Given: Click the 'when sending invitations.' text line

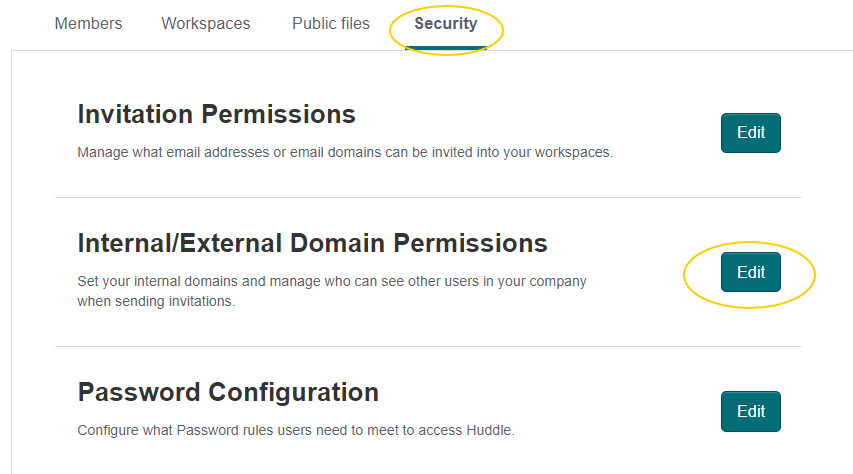Looking at the screenshot, I should coord(155,300).
